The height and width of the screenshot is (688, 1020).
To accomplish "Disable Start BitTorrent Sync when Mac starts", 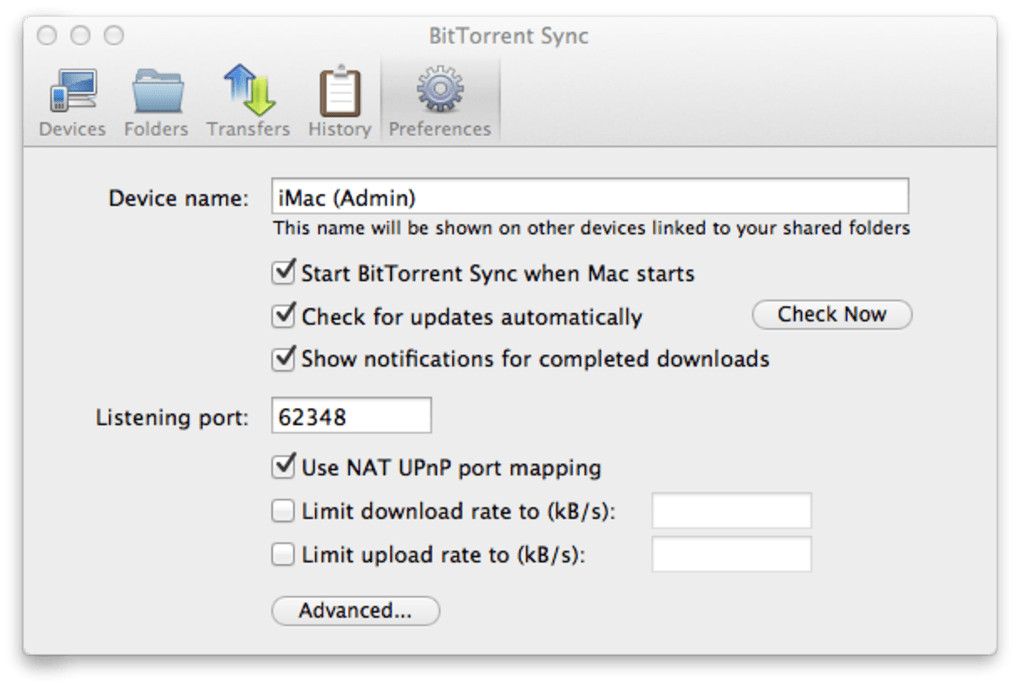I will [x=284, y=273].
